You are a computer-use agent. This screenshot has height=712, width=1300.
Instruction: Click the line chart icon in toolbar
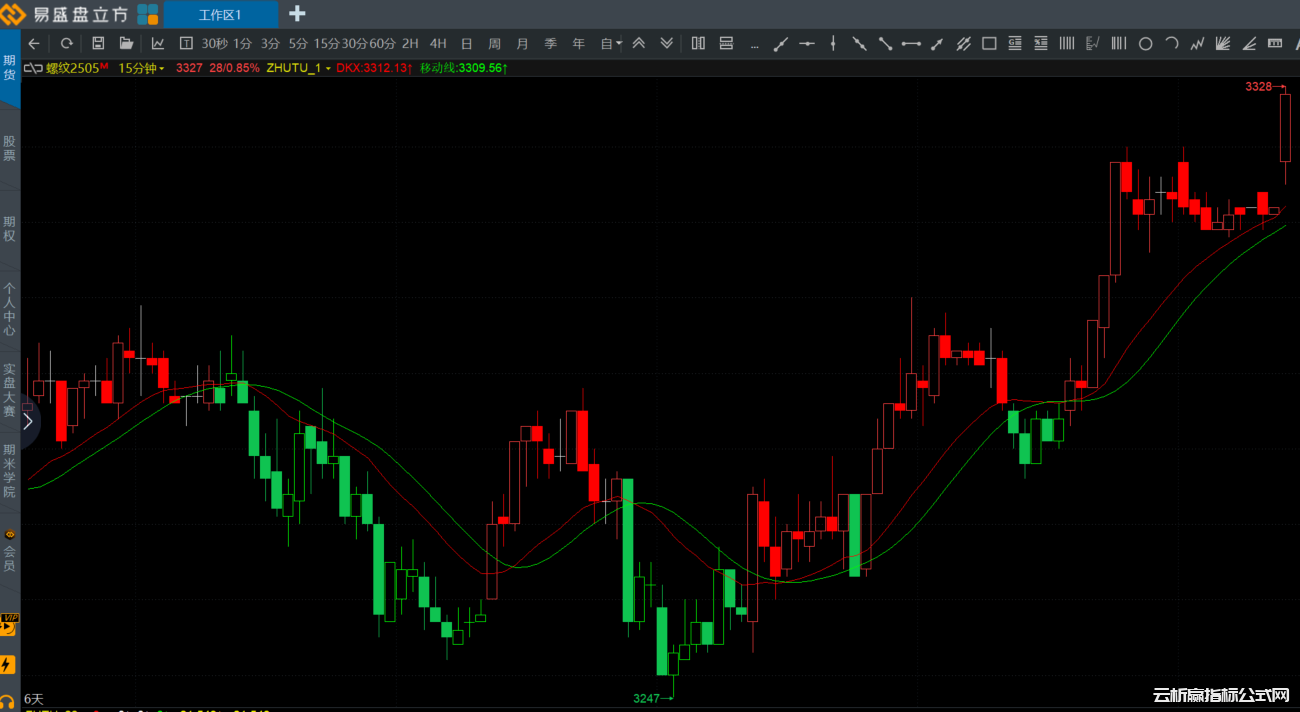[x=158, y=43]
